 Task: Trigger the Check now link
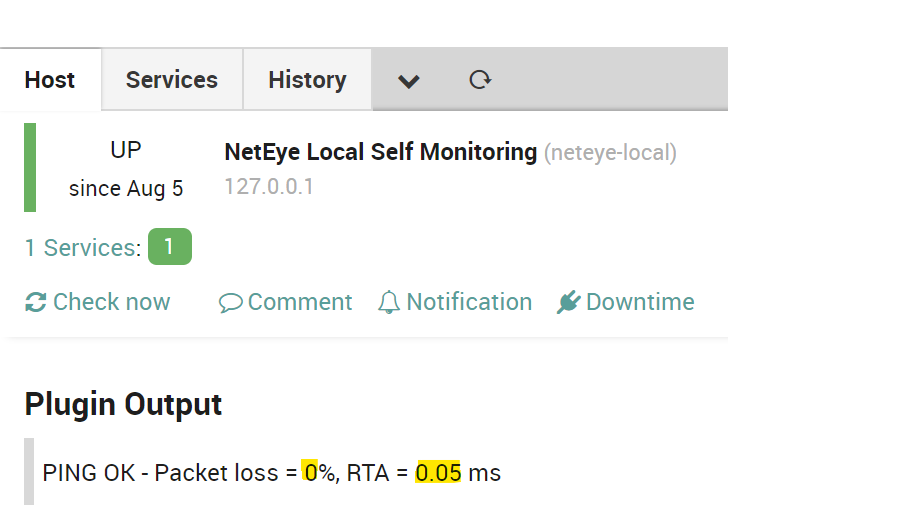(98, 302)
